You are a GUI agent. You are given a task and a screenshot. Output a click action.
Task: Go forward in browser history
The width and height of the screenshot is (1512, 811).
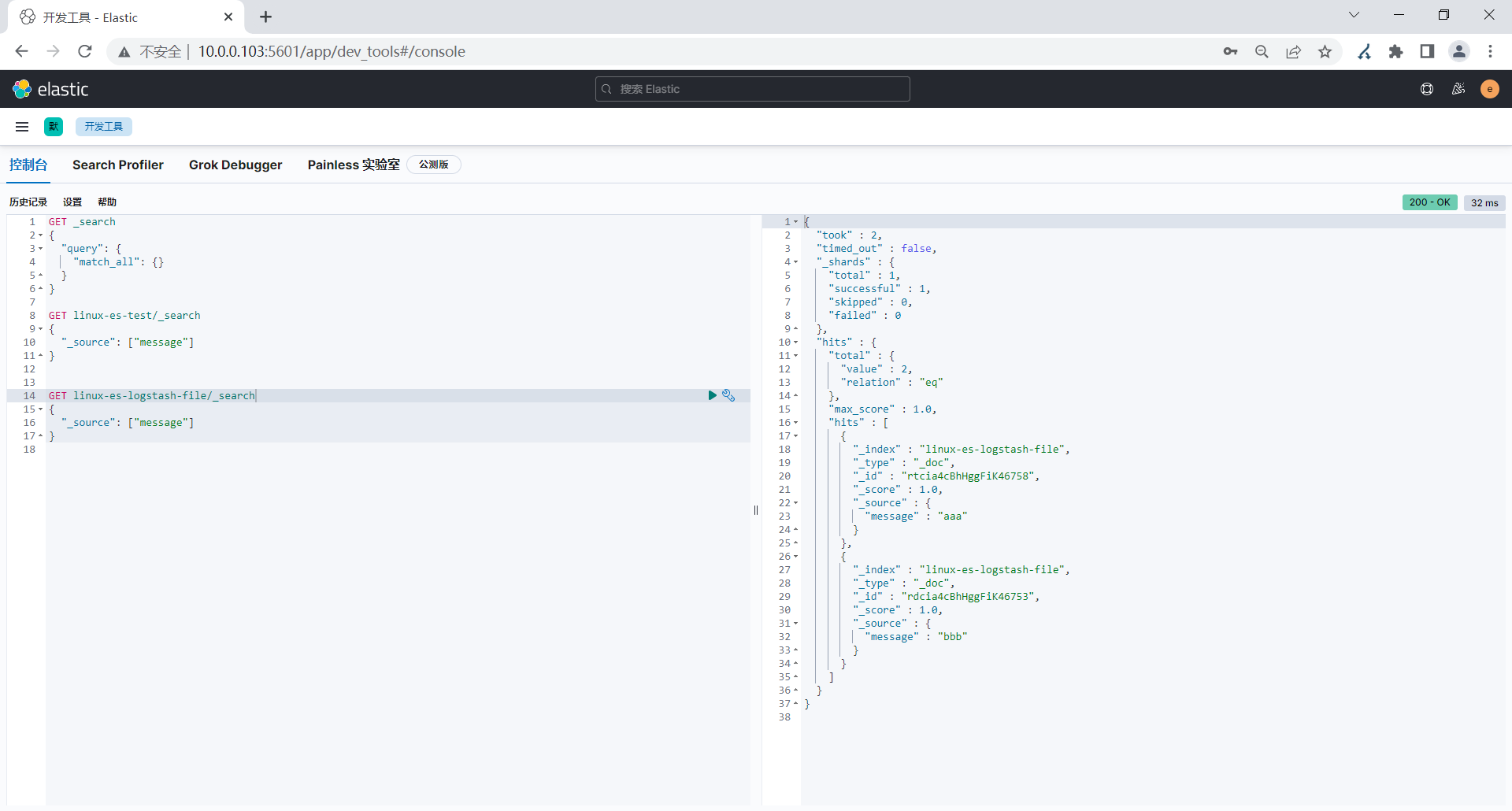54,51
